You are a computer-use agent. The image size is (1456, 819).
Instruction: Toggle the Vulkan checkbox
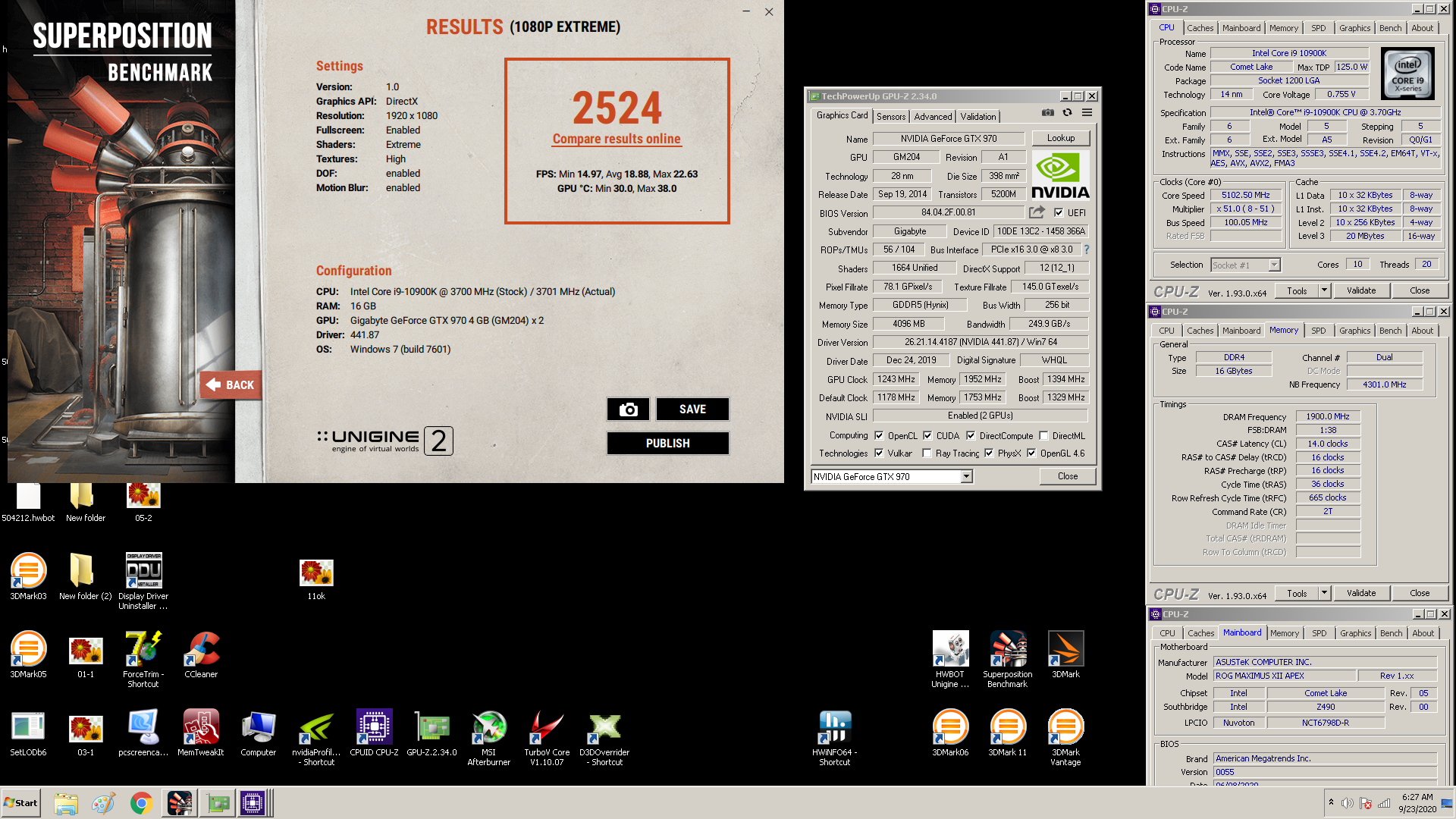(879, 453)
